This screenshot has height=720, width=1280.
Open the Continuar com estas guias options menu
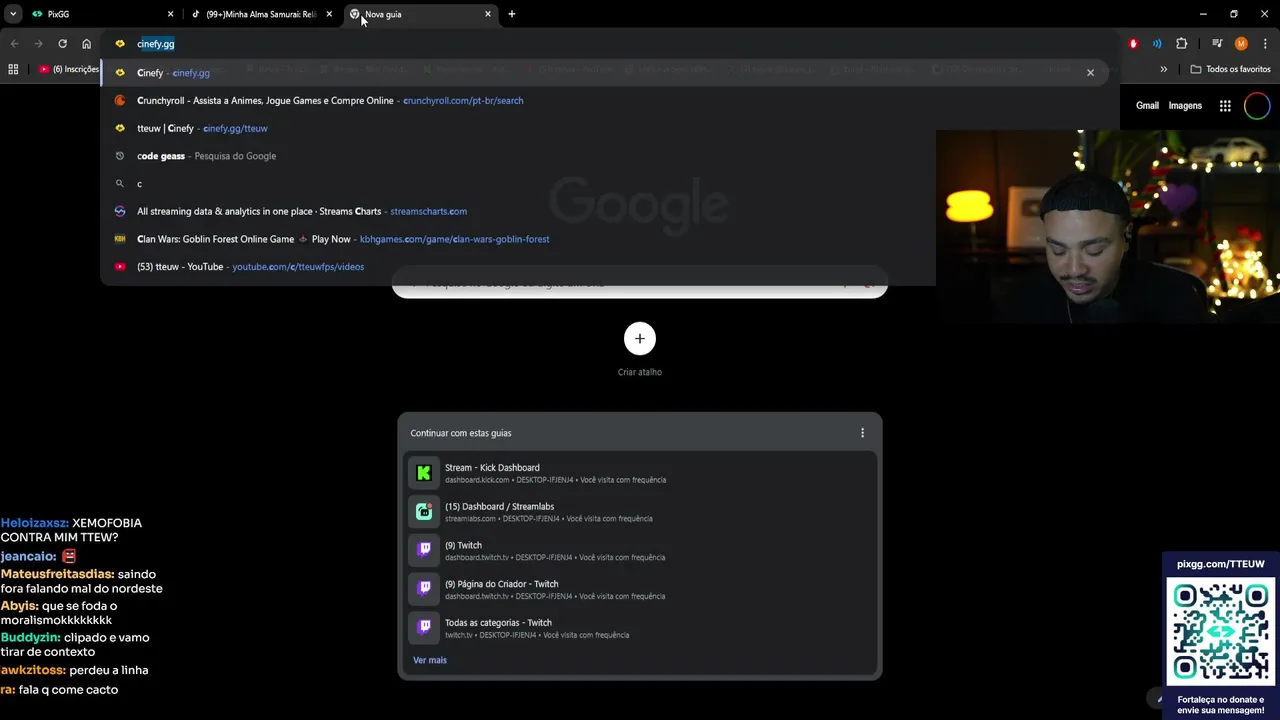point(862,433)
